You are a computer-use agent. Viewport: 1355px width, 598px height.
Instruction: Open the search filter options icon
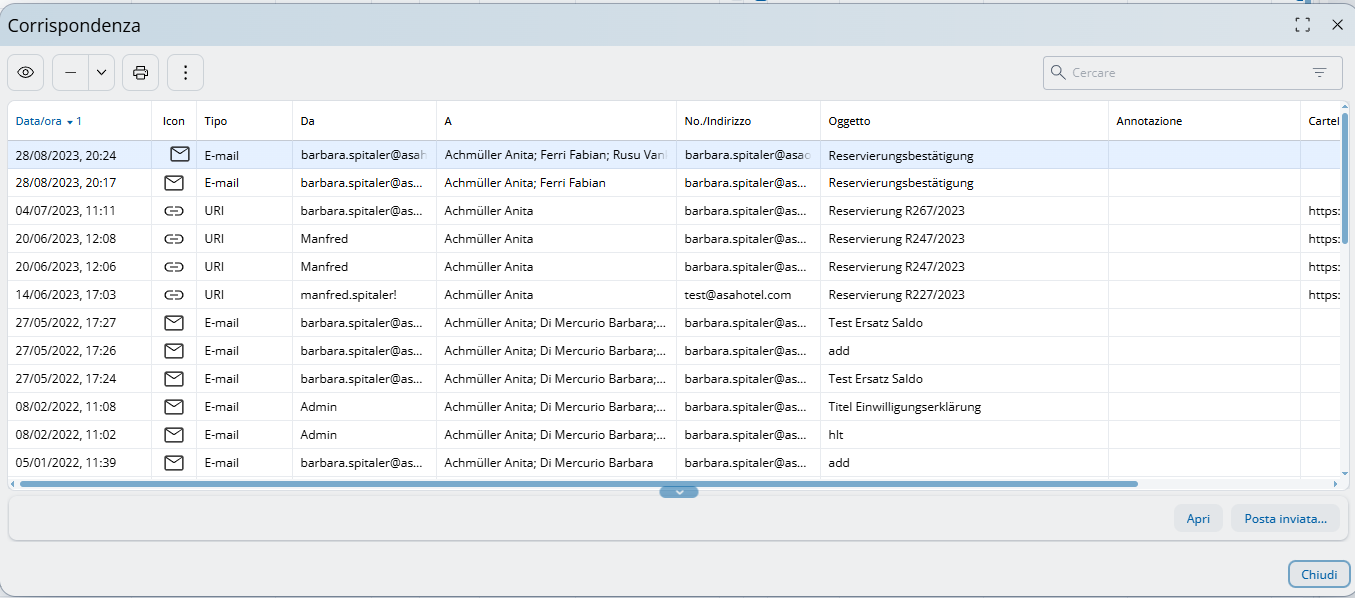(1319, 73)
